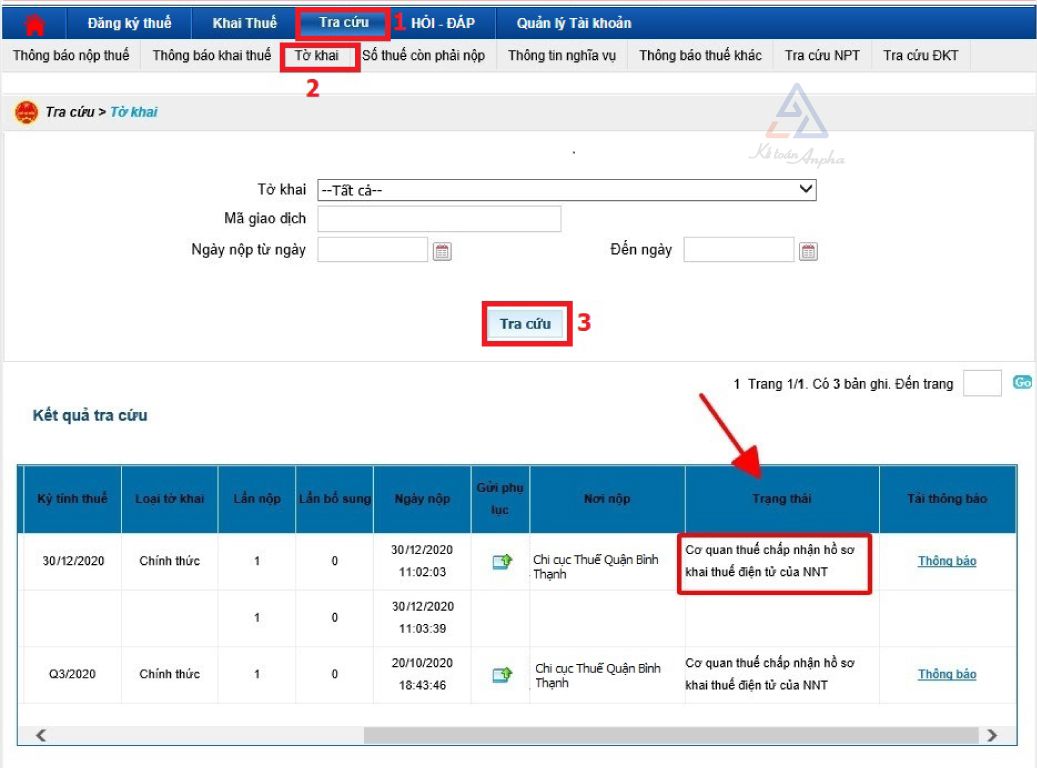
Task: Click right arrow of horizontal scrollbar
Action: tap(991, 735)
